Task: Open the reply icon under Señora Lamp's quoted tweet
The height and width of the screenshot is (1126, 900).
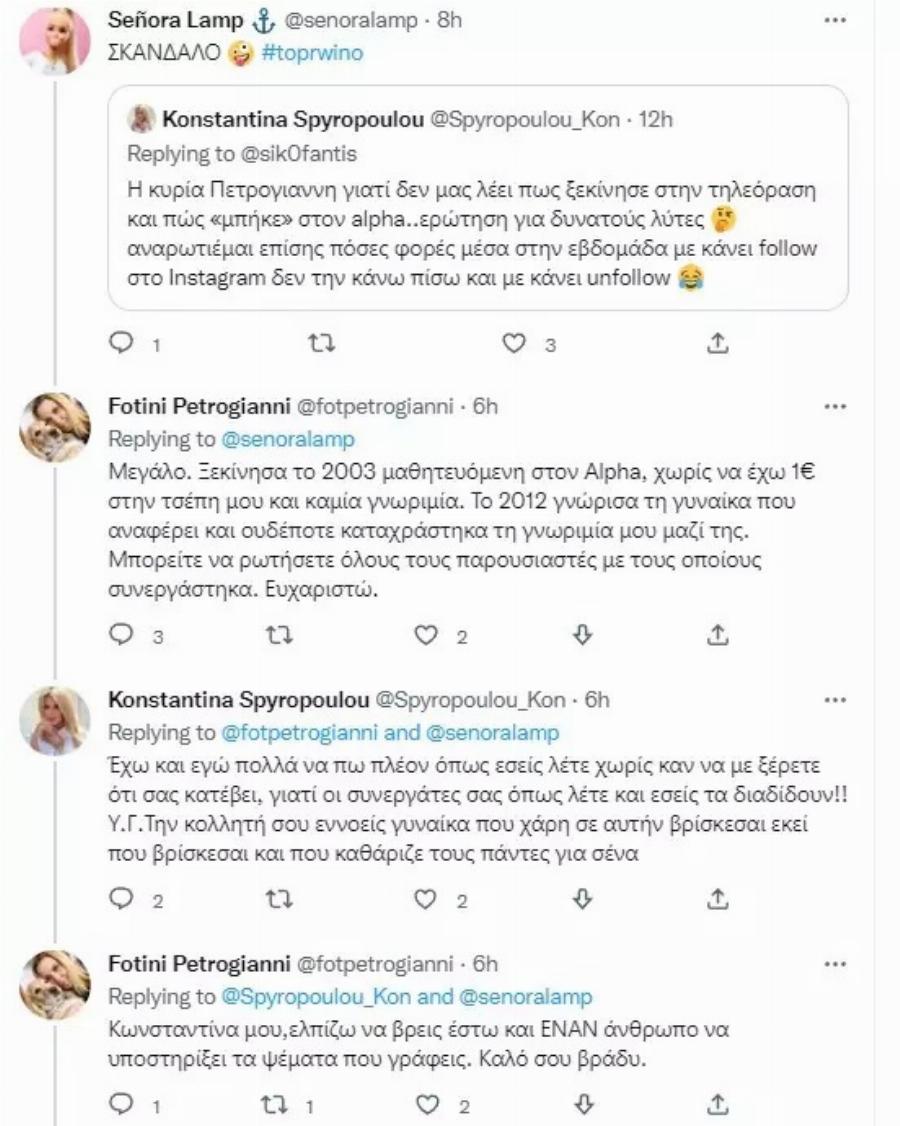Action: (x=121, y=345)
